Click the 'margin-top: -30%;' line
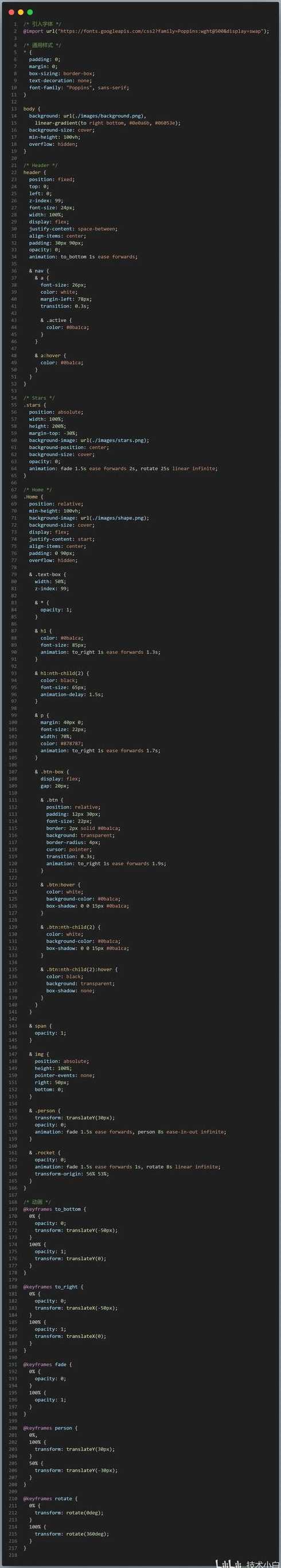281x1568 pixels. pos(53,433)
